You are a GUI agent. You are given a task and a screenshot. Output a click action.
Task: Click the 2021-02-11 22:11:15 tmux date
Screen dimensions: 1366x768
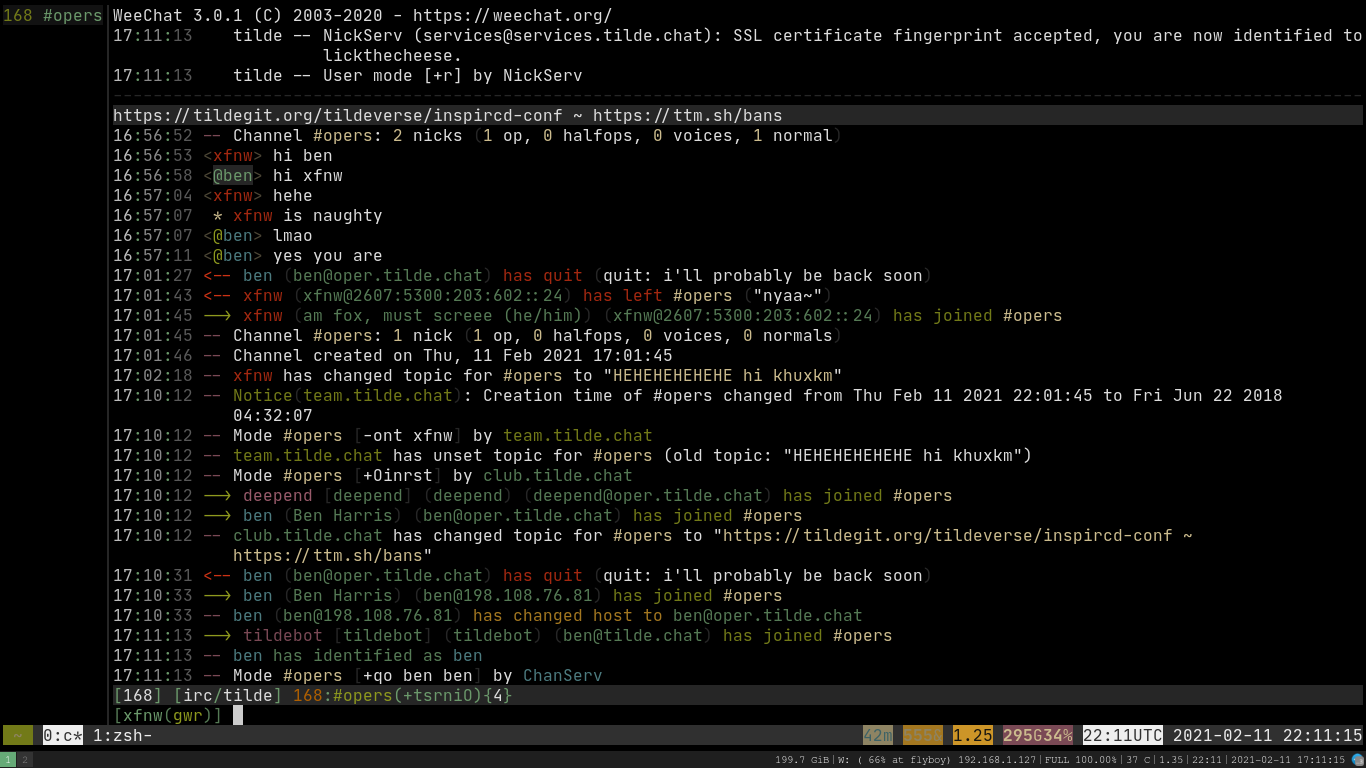(1268, 736)
